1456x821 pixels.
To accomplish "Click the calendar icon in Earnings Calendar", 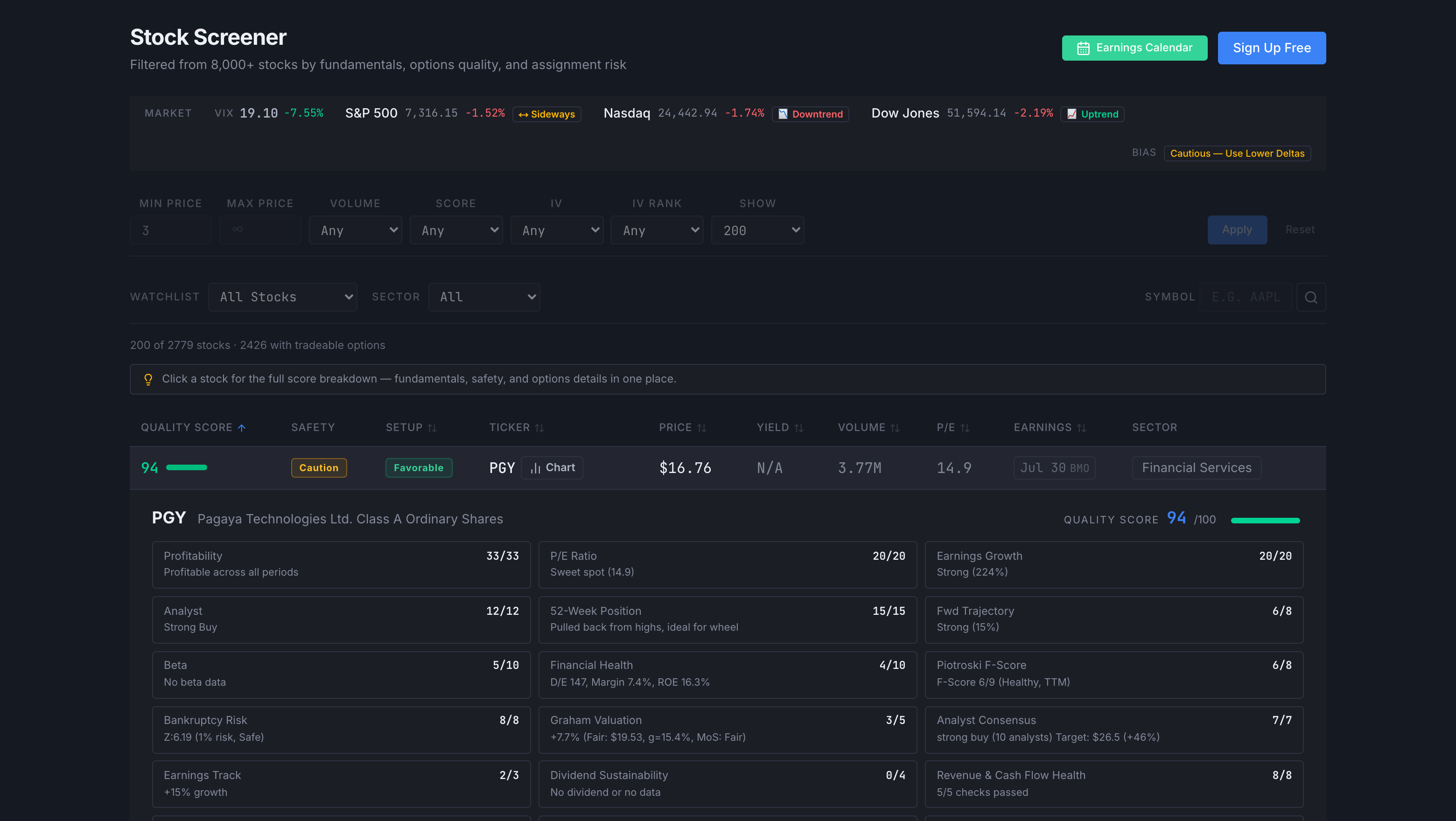I will (x=1083, y=48).
